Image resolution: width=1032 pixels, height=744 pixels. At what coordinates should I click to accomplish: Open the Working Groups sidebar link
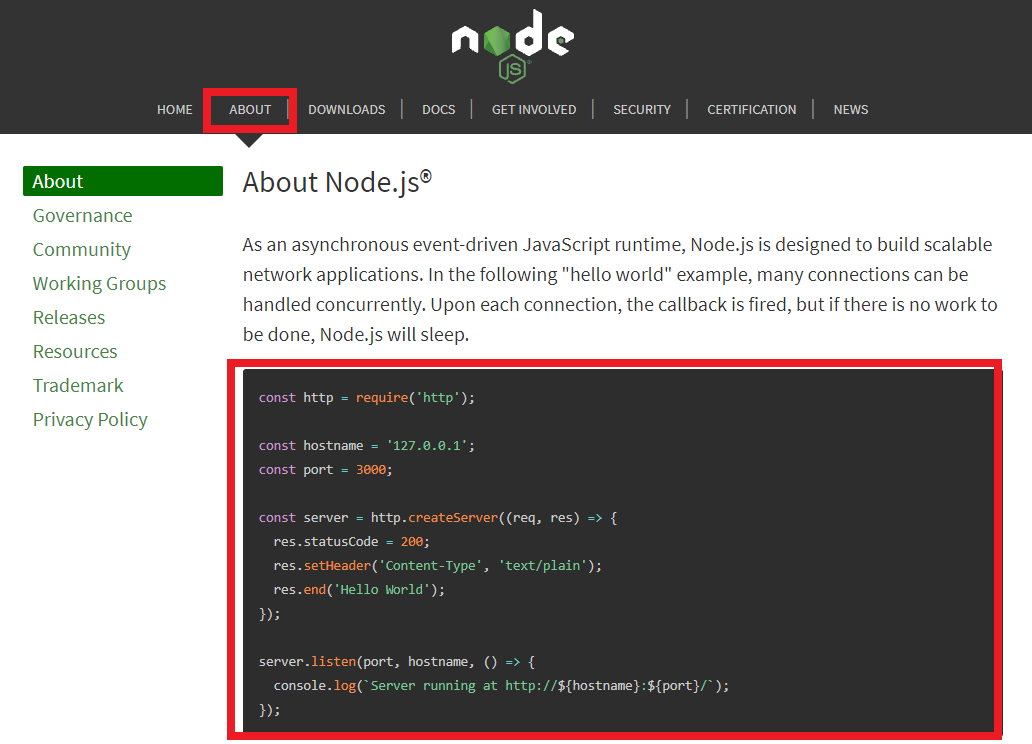pos(99,284)
